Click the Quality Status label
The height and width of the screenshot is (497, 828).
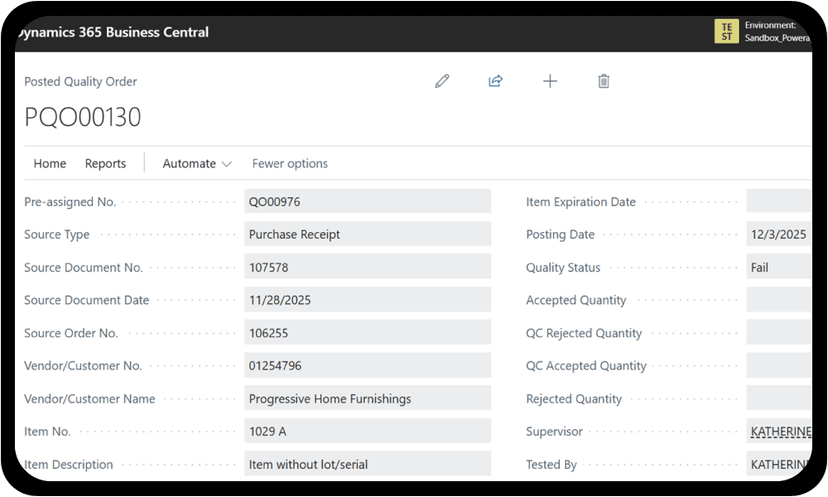click(563, 267)
